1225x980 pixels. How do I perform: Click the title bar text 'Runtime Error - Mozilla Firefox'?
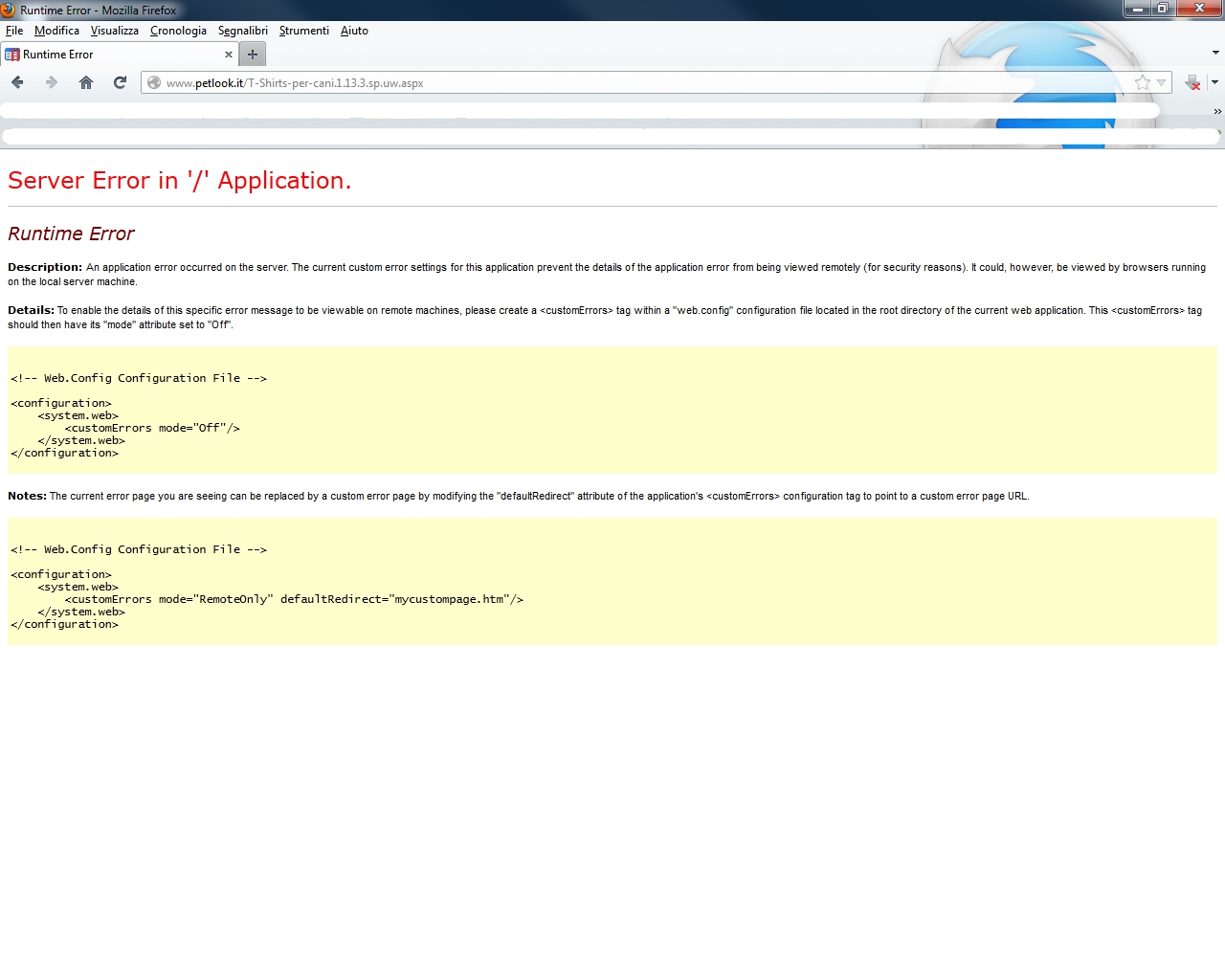[98, 11]
